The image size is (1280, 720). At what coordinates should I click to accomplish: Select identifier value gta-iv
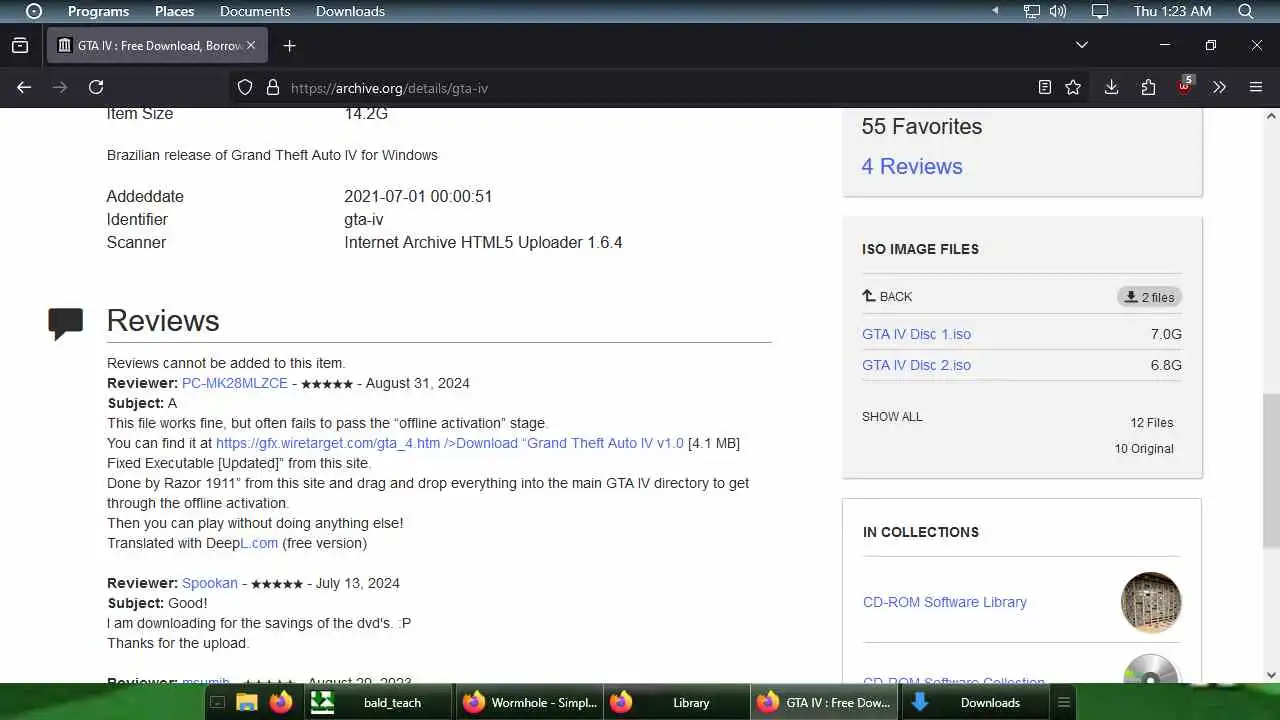(x=364, y=219)
